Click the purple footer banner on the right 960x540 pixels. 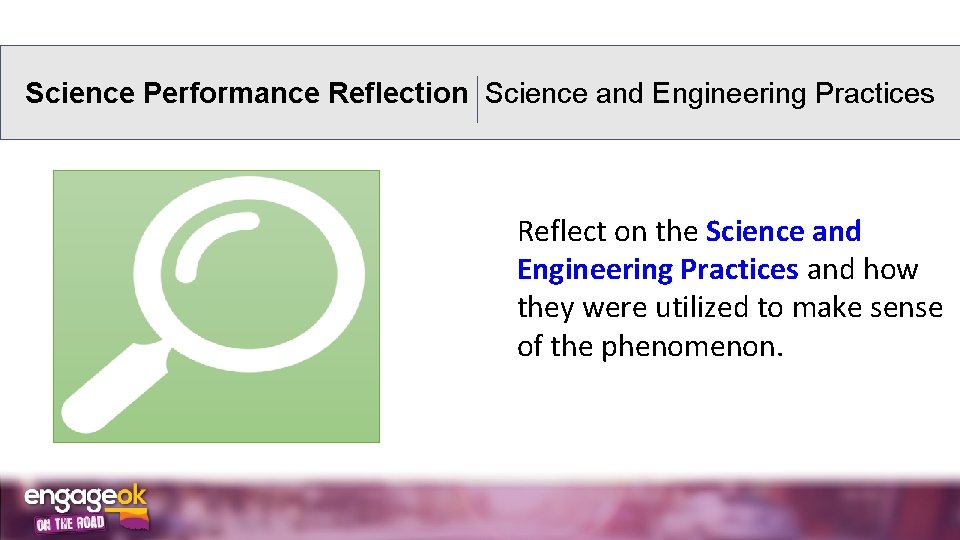point(700,510)
